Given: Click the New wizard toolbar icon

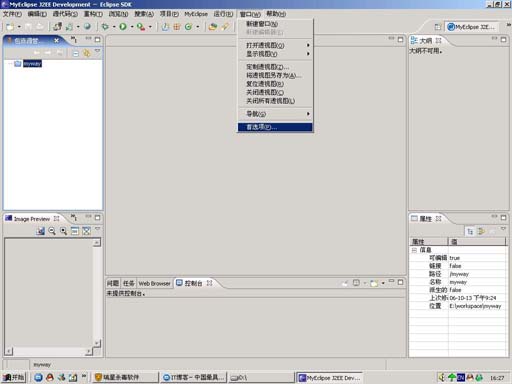Looking at the screenshot, I should pyautogui.click(x=10, y=27).
